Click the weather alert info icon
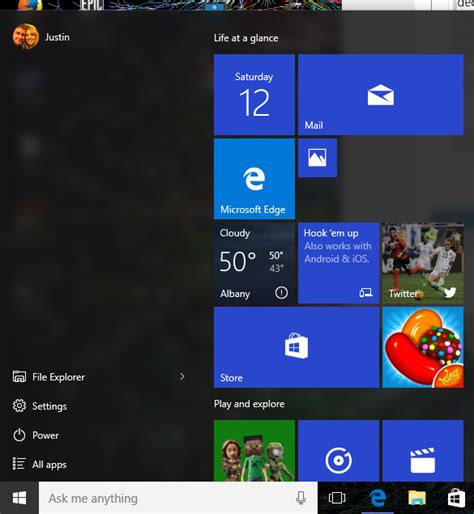Image resolution: width=474 pixels, height=514 pixels. coord(281,293)
